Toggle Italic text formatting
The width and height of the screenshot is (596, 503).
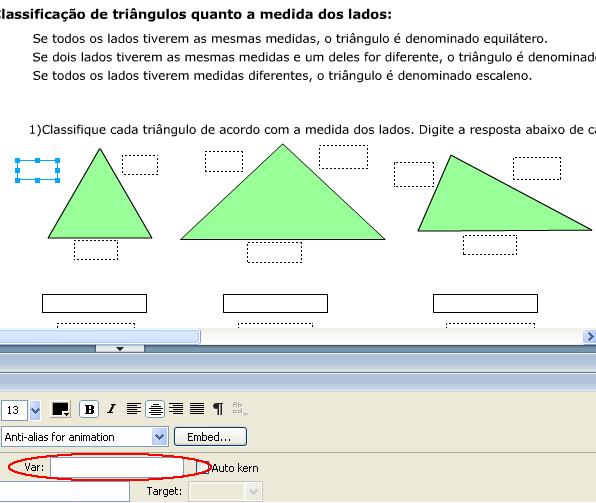[x=111, y=409]
